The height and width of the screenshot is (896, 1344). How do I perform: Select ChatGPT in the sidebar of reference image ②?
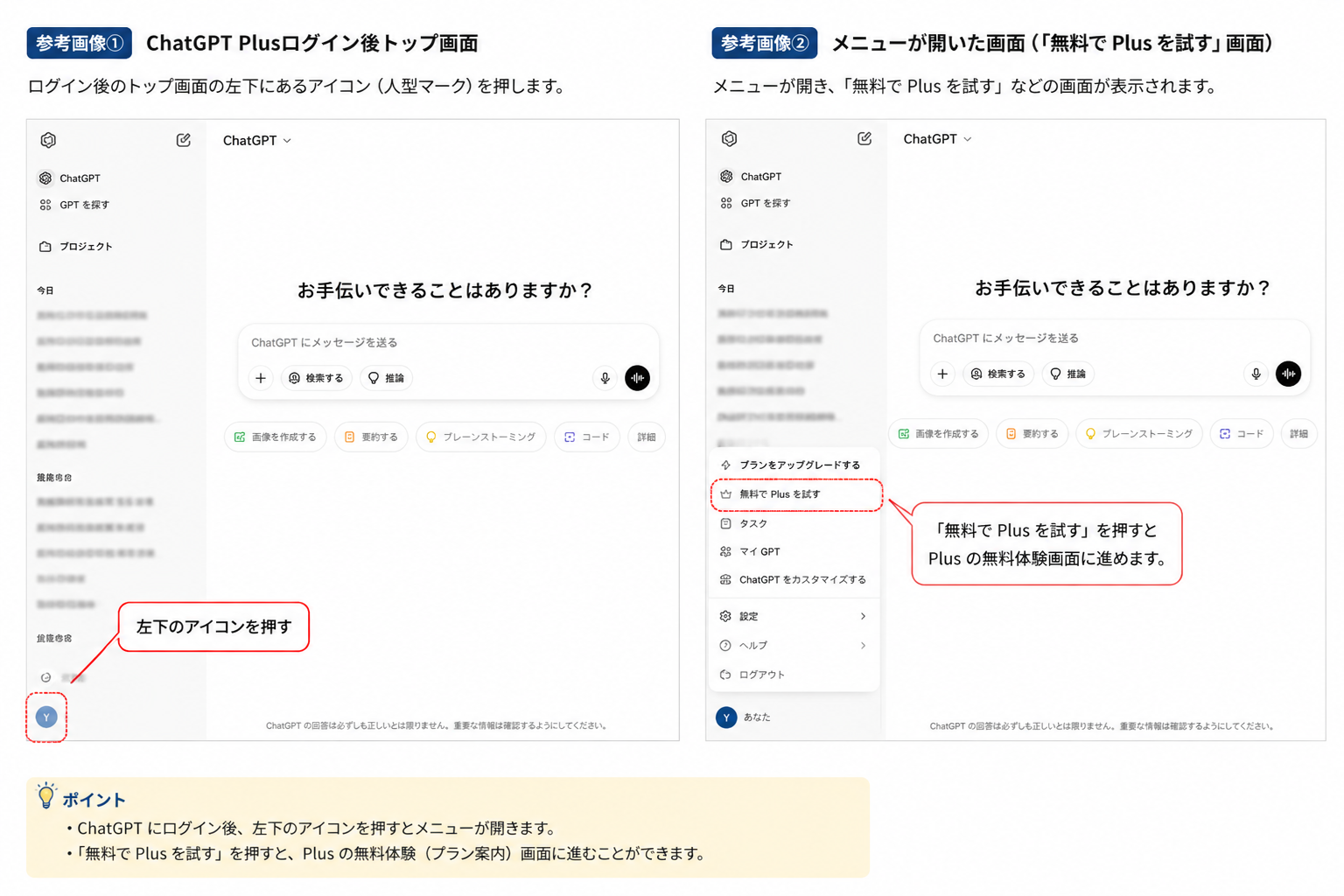coord(751,177)
